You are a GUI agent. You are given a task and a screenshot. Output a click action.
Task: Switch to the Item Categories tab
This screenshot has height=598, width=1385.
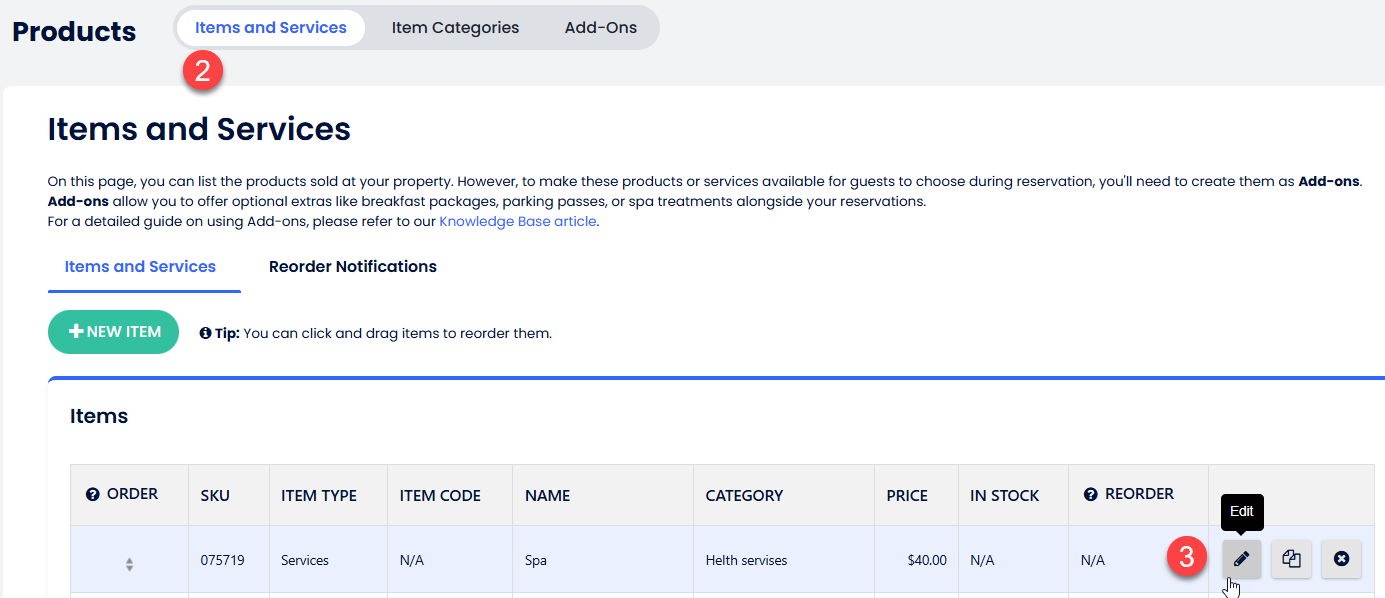(x=455, y=28)
